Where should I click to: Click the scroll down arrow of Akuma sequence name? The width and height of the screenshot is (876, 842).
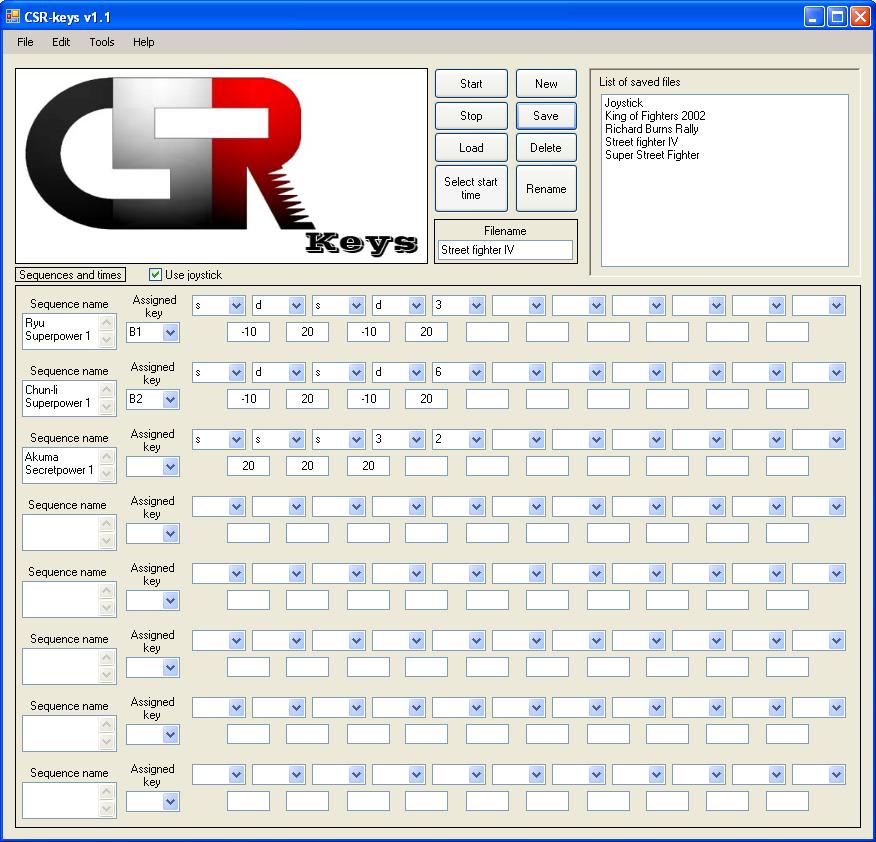(107, 474)
